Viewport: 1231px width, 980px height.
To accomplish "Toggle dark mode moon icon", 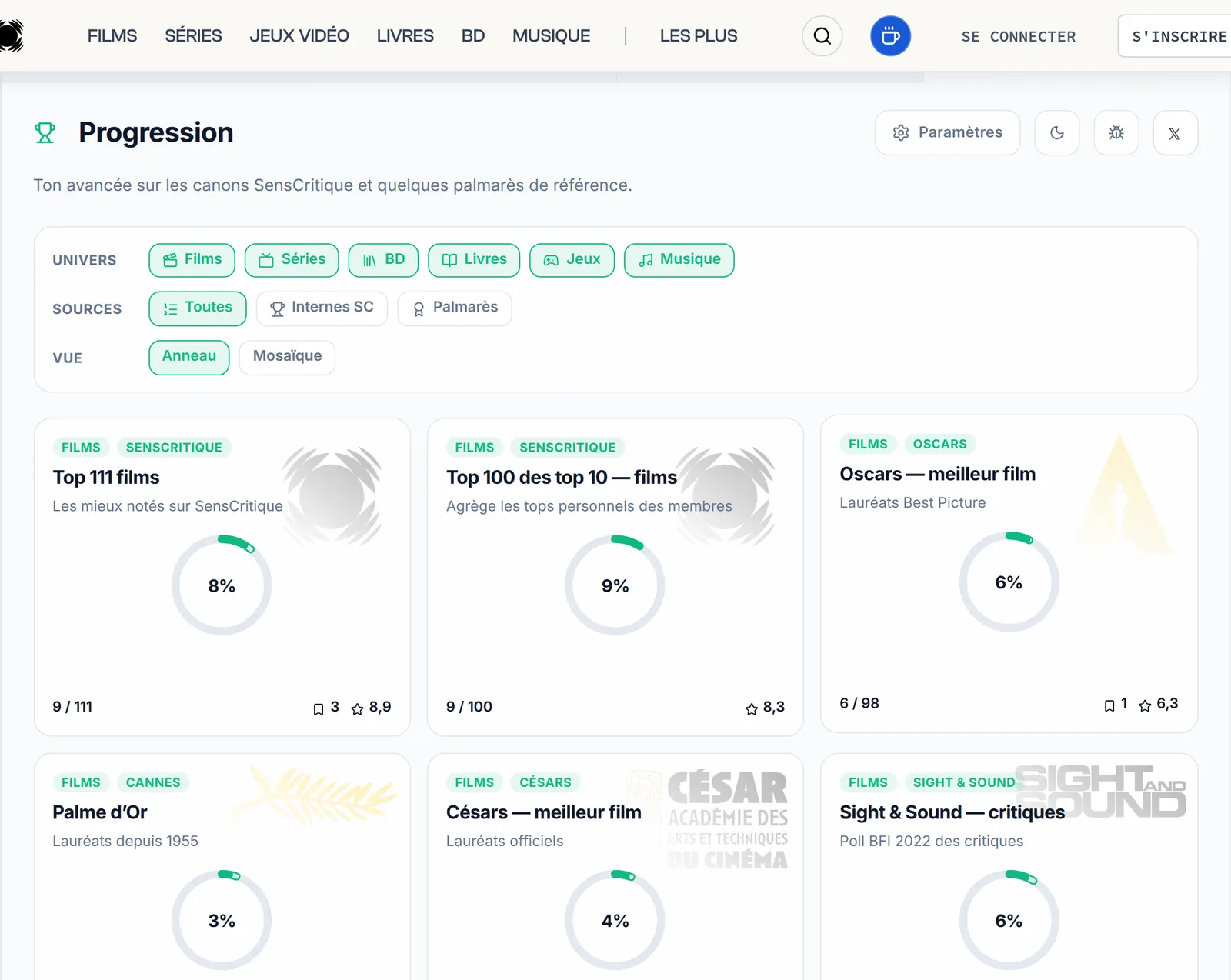I will (1057, 133).
